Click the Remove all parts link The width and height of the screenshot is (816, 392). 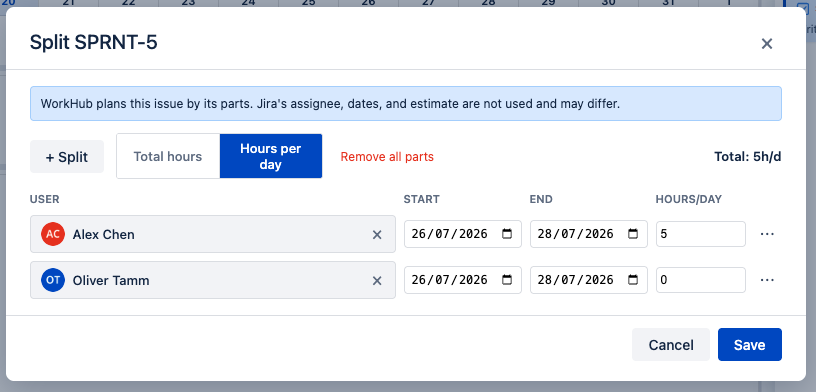click(387, 157)
